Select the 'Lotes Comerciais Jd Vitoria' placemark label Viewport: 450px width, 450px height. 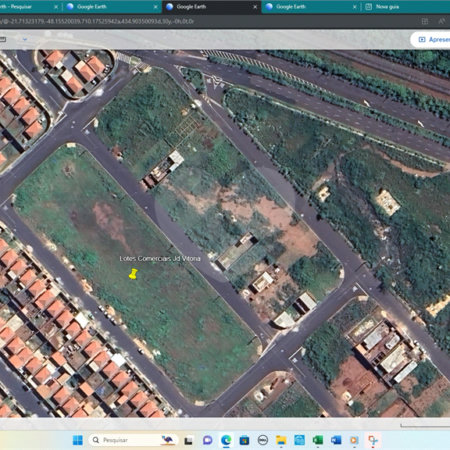(160, 258)
